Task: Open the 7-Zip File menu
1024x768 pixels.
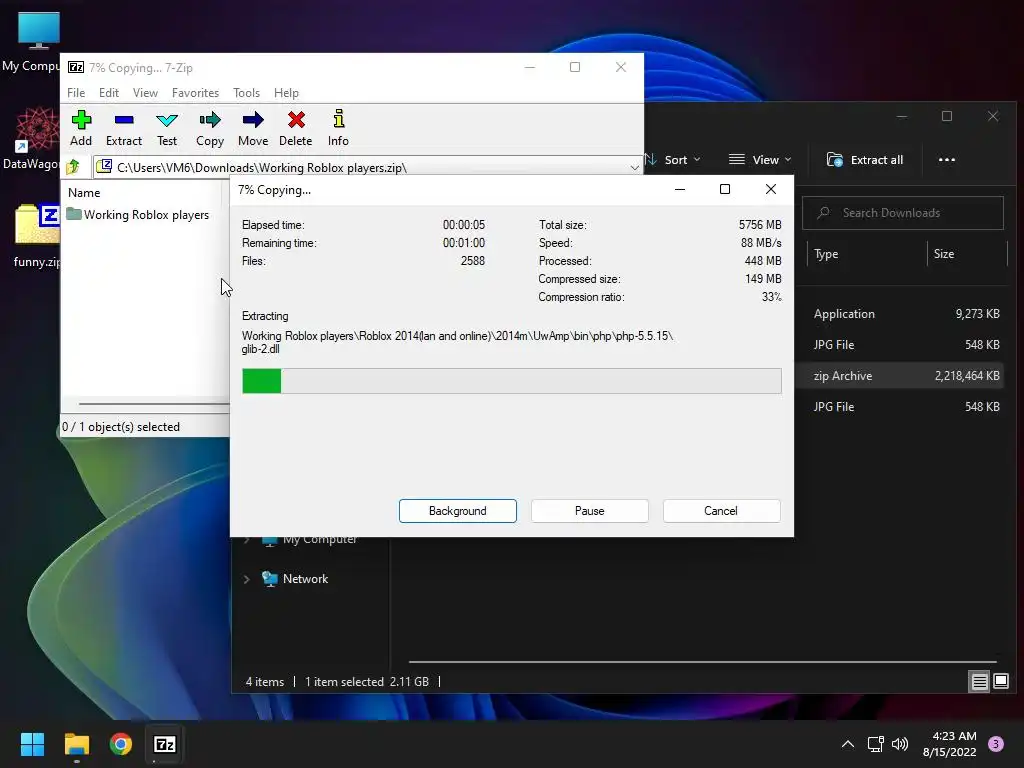Action: [x=76, y=93]
